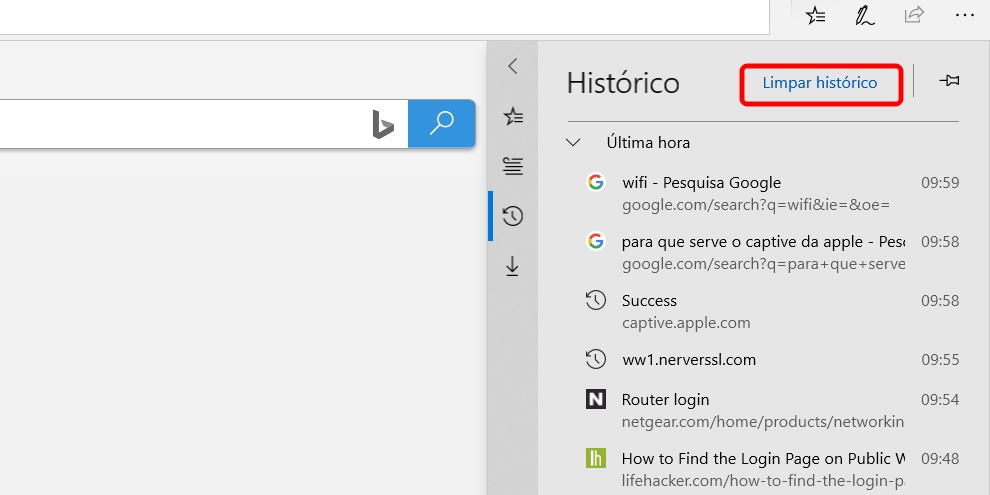
Task: Click history clock icon beside ww1.nerverssl.com
Action: coord(595,359)
